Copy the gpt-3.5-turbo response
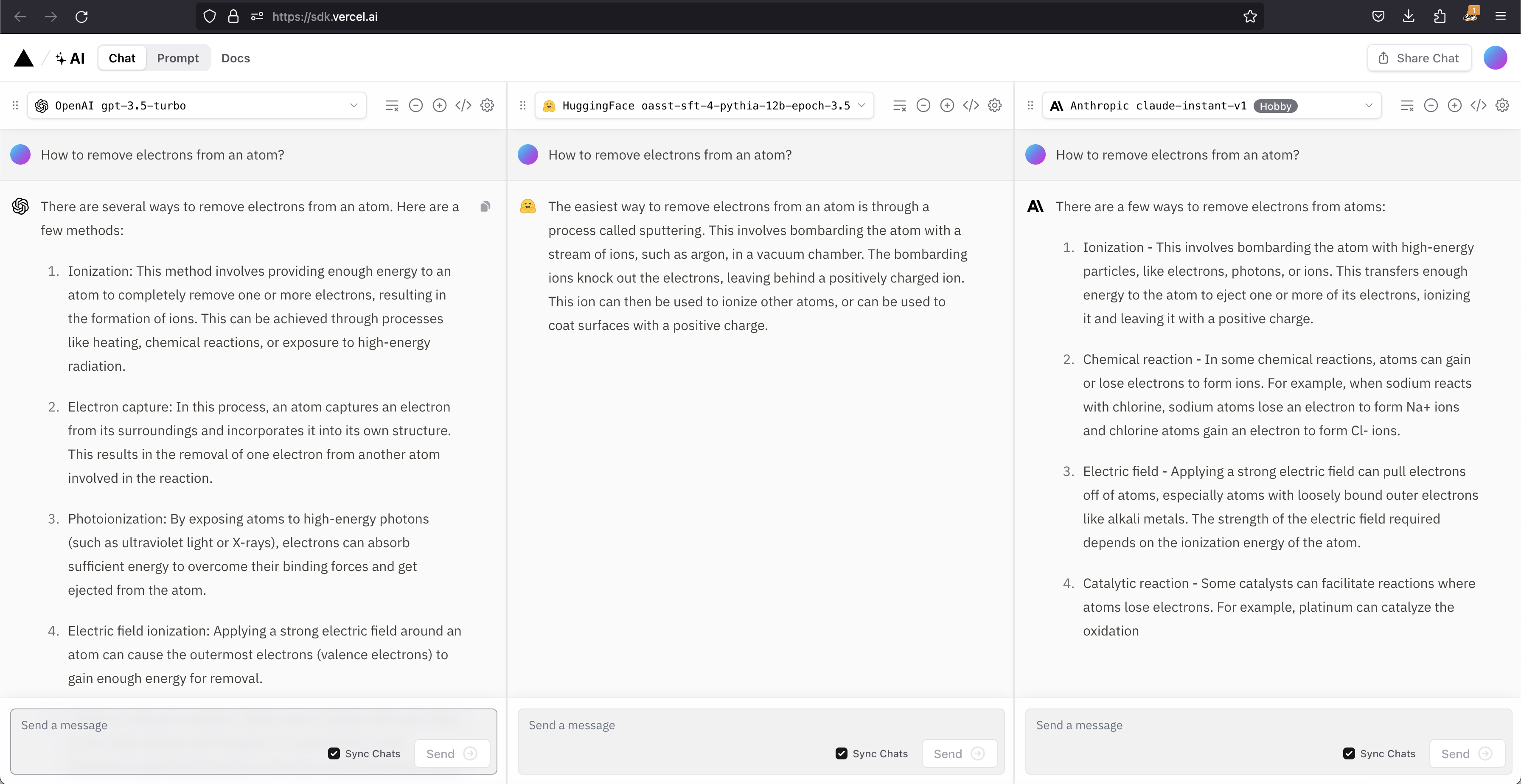This screenshot has width=1521, height=784. click(485, 207)
